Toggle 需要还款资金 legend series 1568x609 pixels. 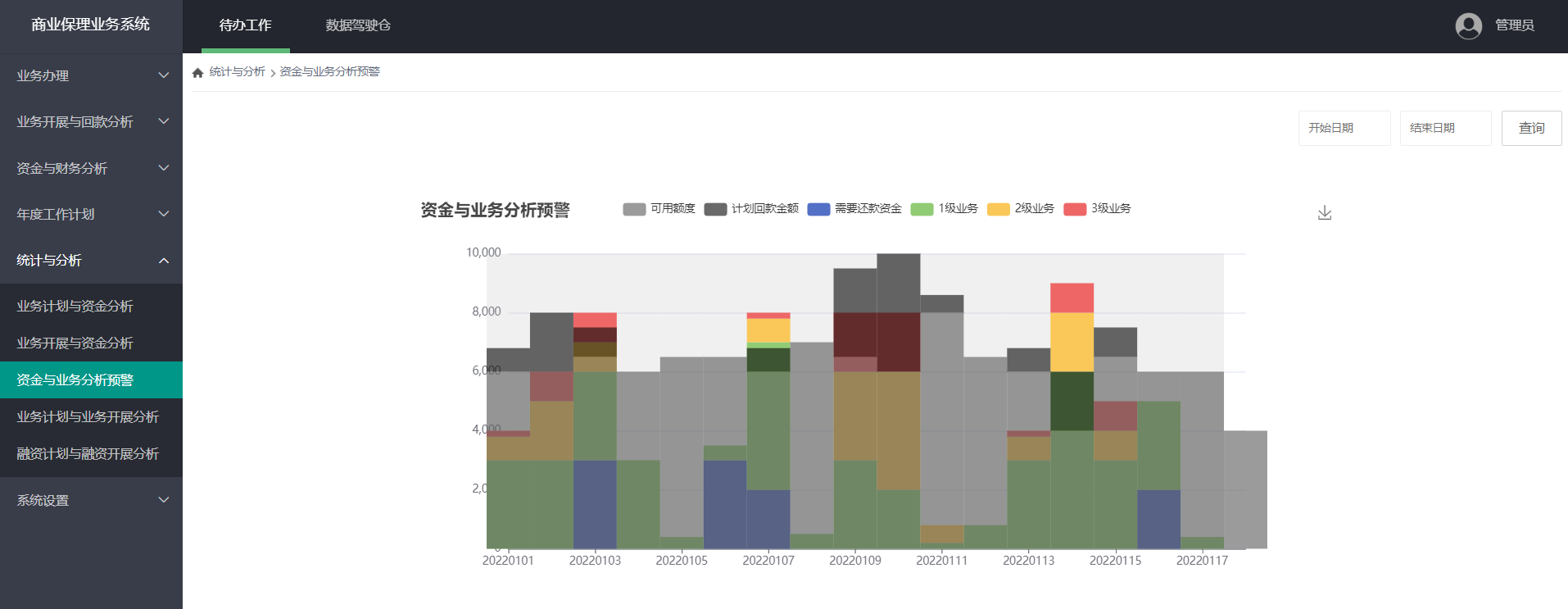854,209
